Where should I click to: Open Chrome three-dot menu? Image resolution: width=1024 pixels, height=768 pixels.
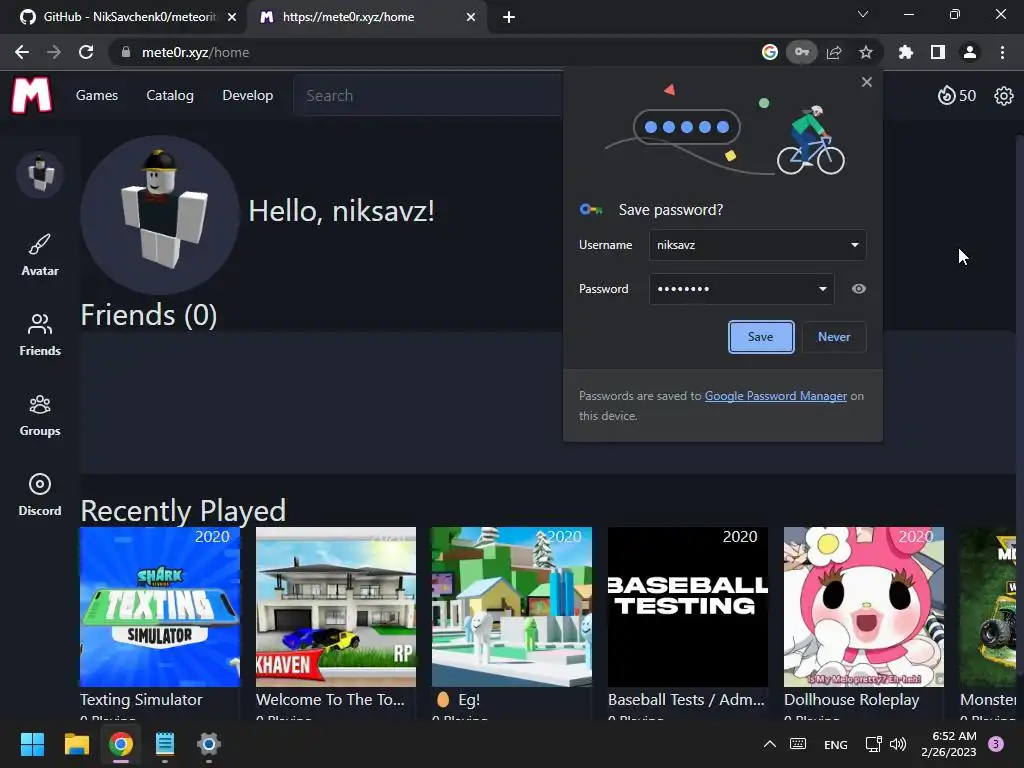click(1002, 52)
